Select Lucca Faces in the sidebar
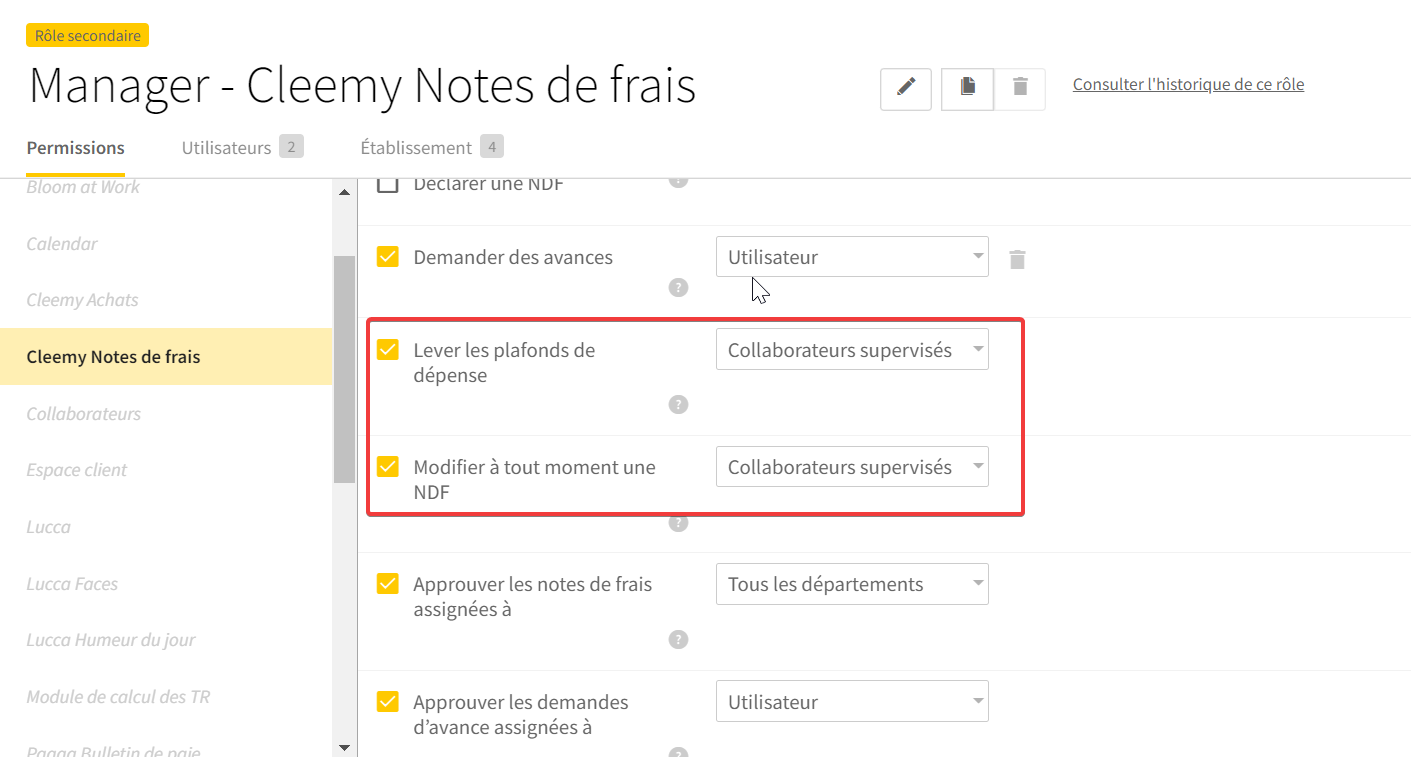This screenshot has height=757, width=1411. 72,584
